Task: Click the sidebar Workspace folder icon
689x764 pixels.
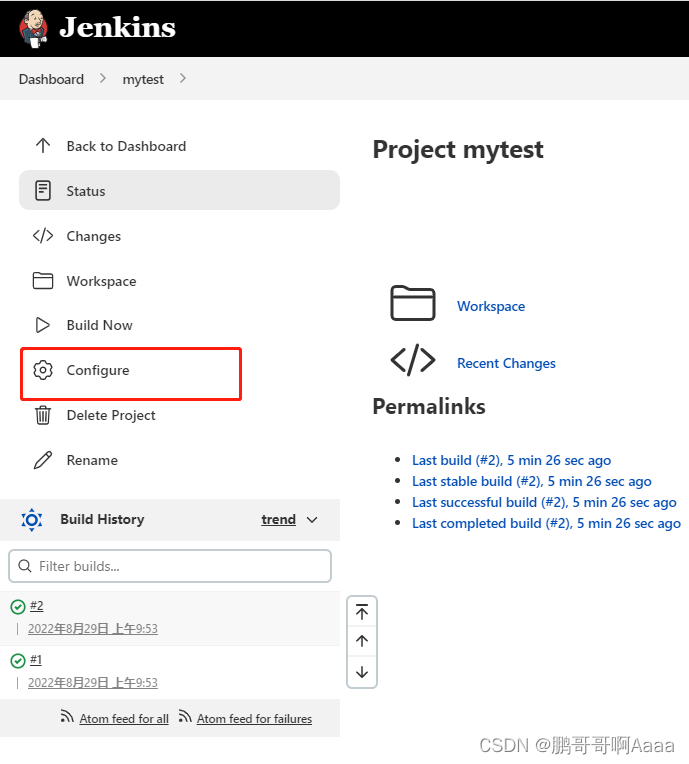Action: click(x=43, y=281)
